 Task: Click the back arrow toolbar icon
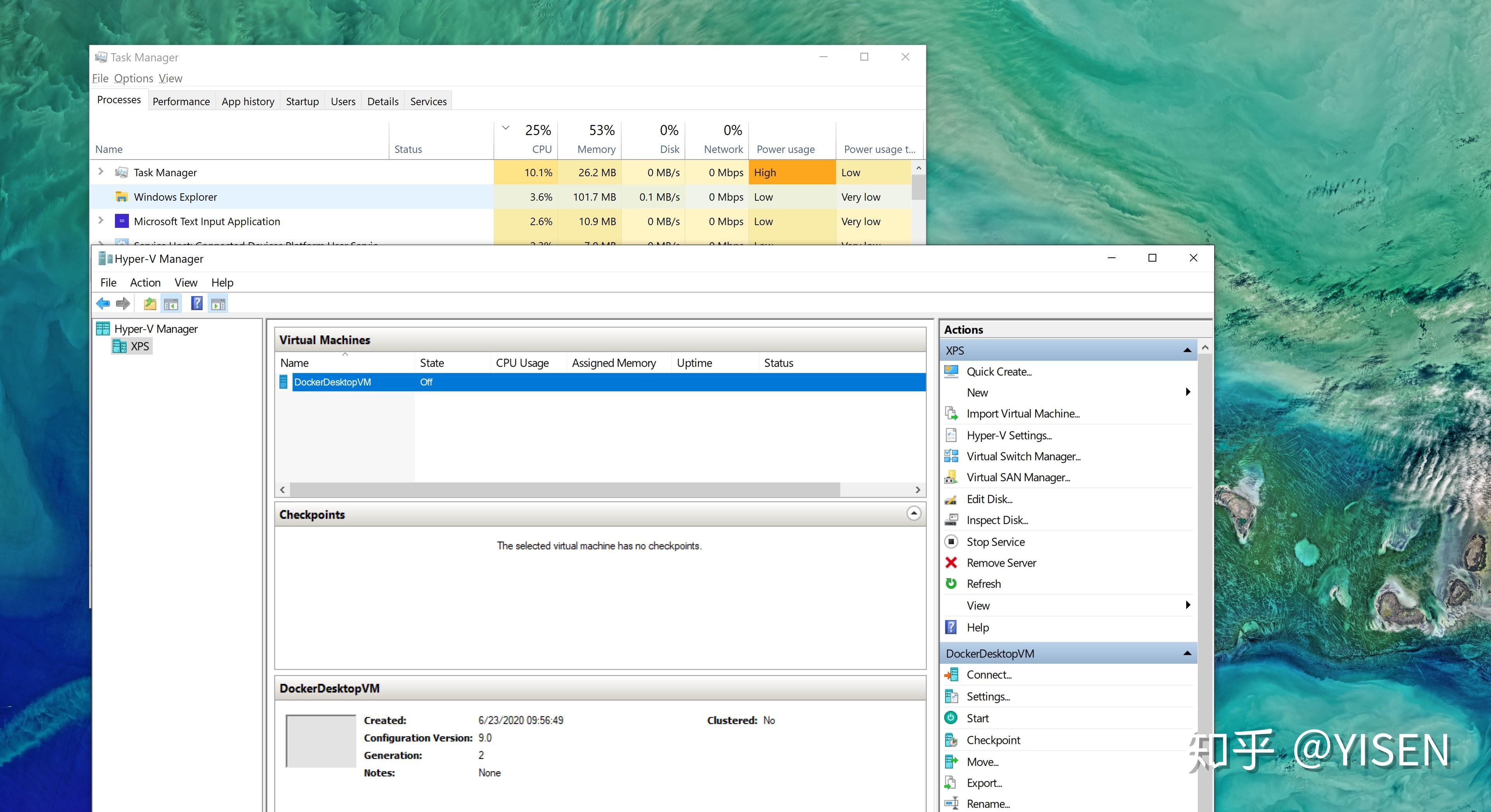103,303
